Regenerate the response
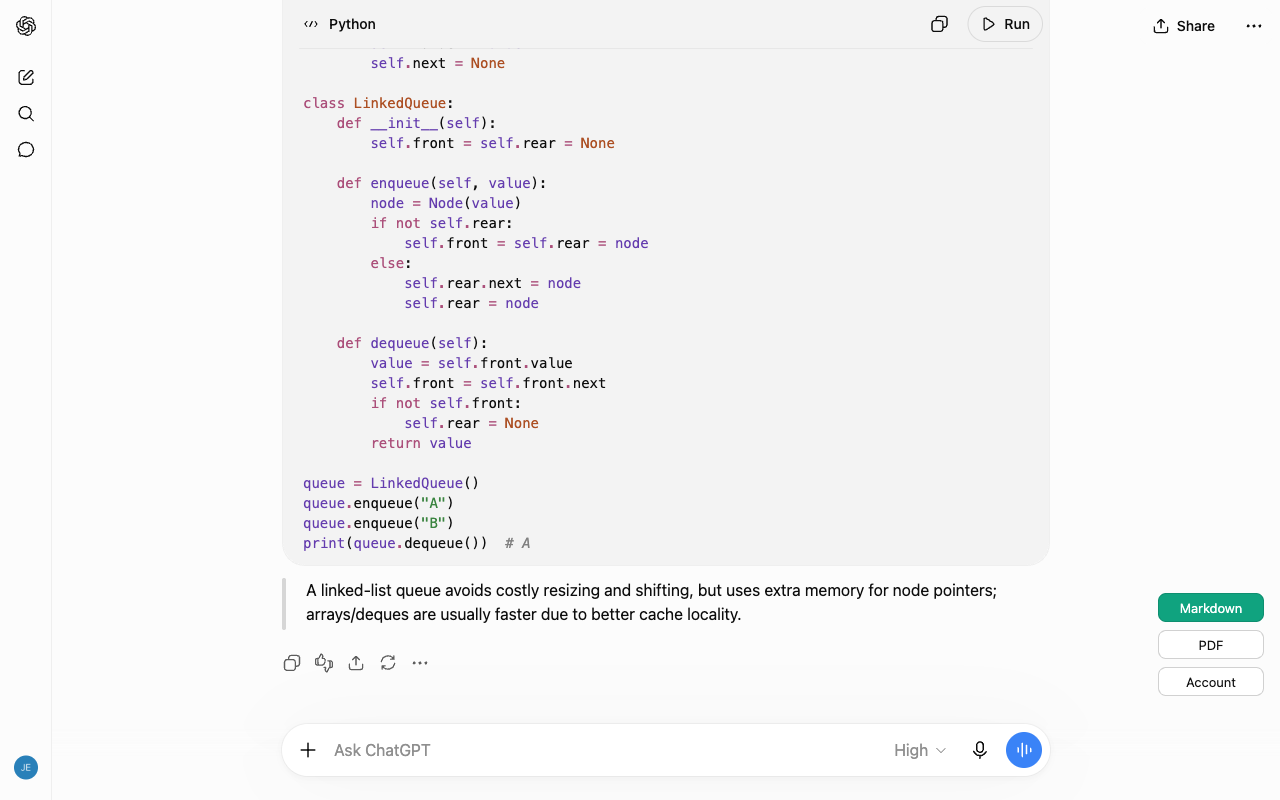Image resolution: width=1280 pixels, height=800 pixels. click(388, 663)
